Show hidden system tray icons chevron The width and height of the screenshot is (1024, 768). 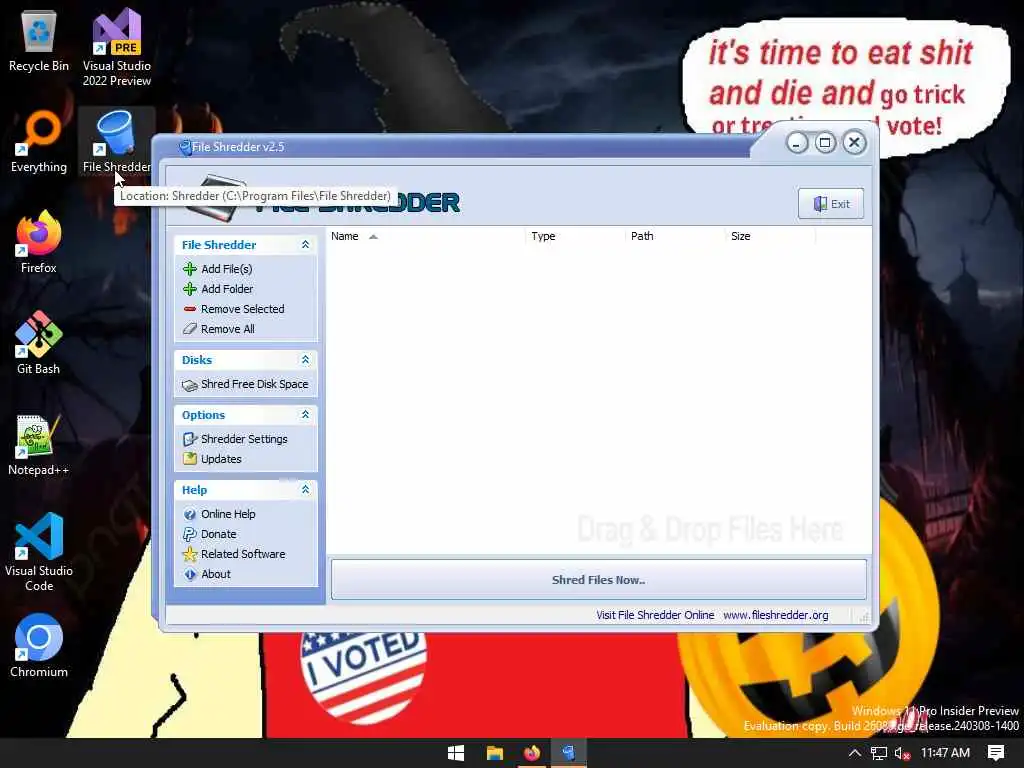coord(854,753)
